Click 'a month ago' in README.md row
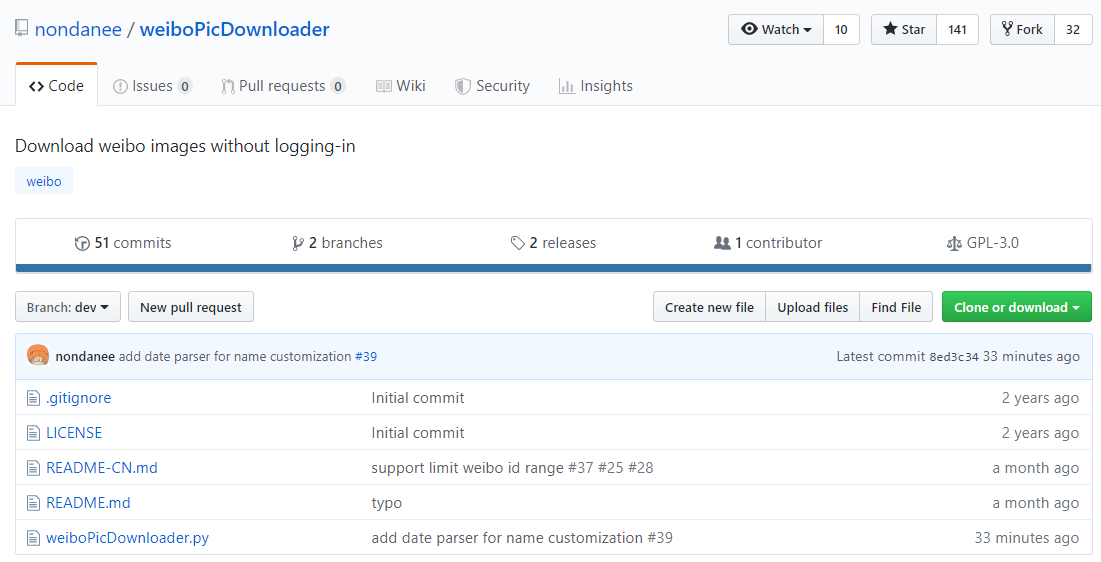The width and height of the screenshot is (1101, 562). 1036,503
